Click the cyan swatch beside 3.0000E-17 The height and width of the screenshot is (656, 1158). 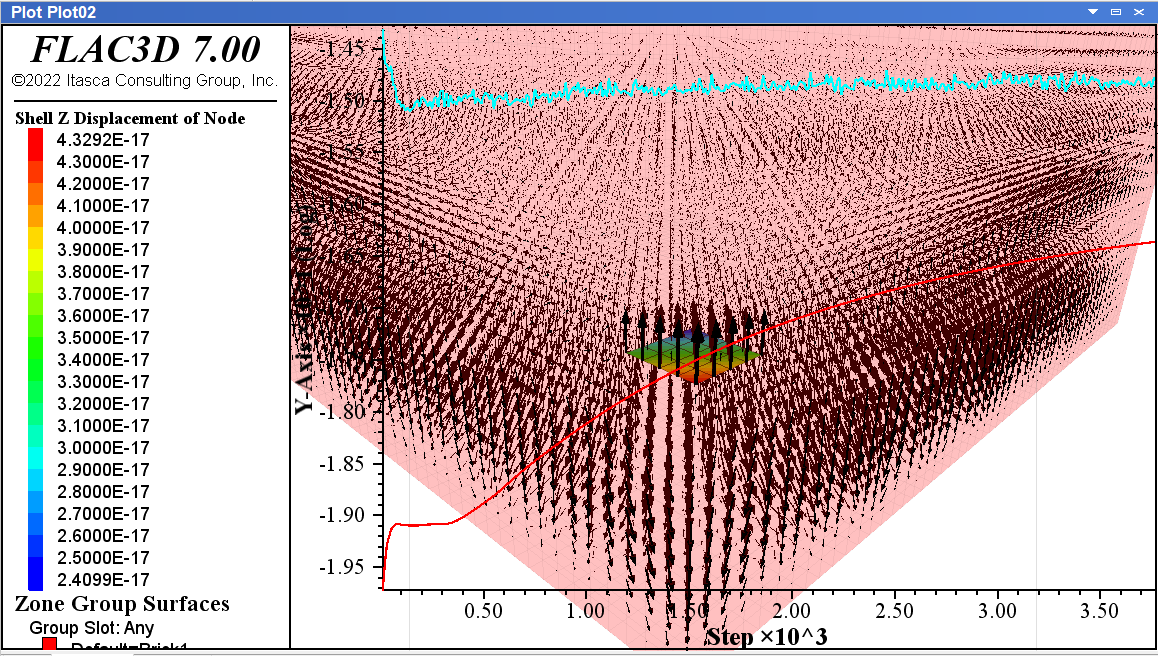pos(37,448)
